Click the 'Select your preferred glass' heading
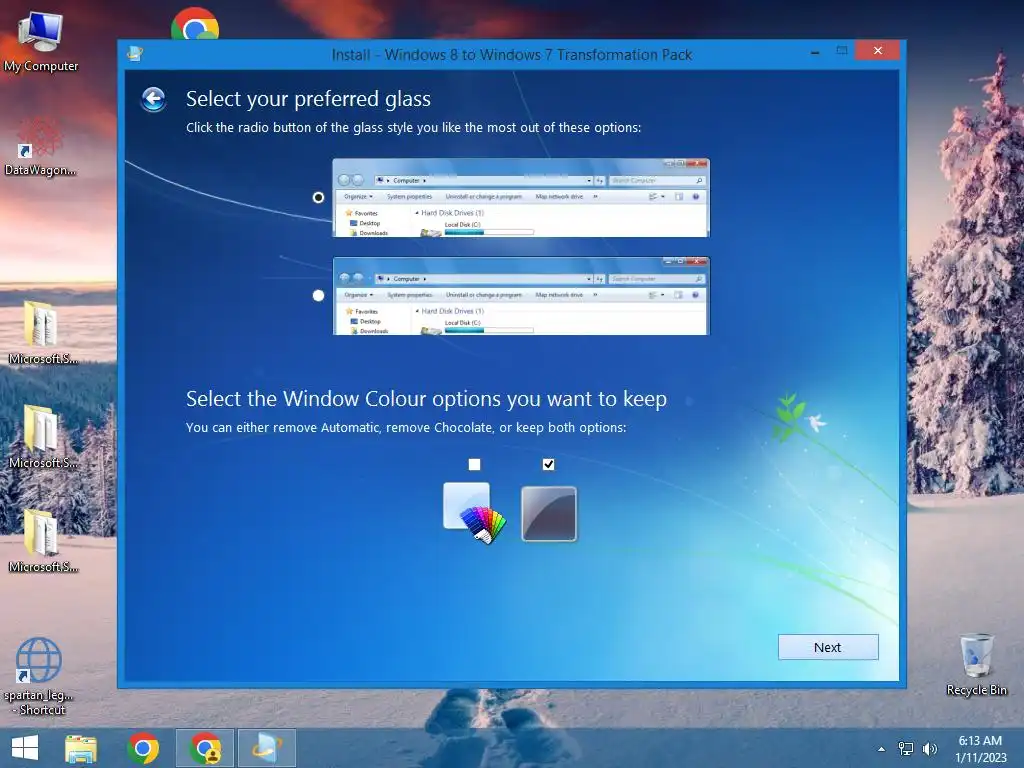The width and height of the screenshot is (1024, 768). coord(308,99)
